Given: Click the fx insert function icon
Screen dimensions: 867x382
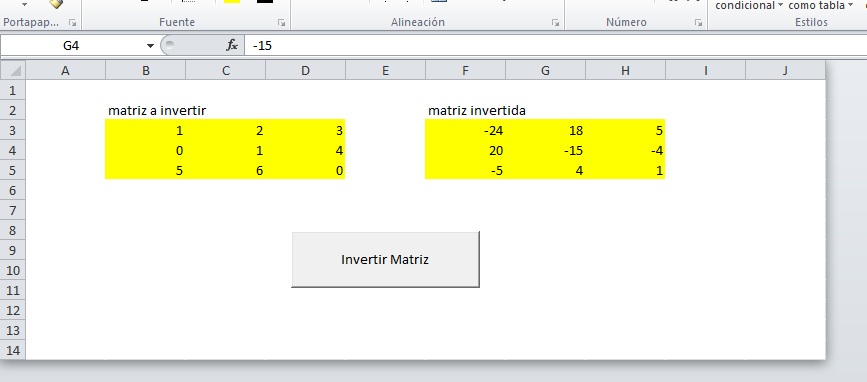Looking at the screenshot, I should click(x=231, y=45).
